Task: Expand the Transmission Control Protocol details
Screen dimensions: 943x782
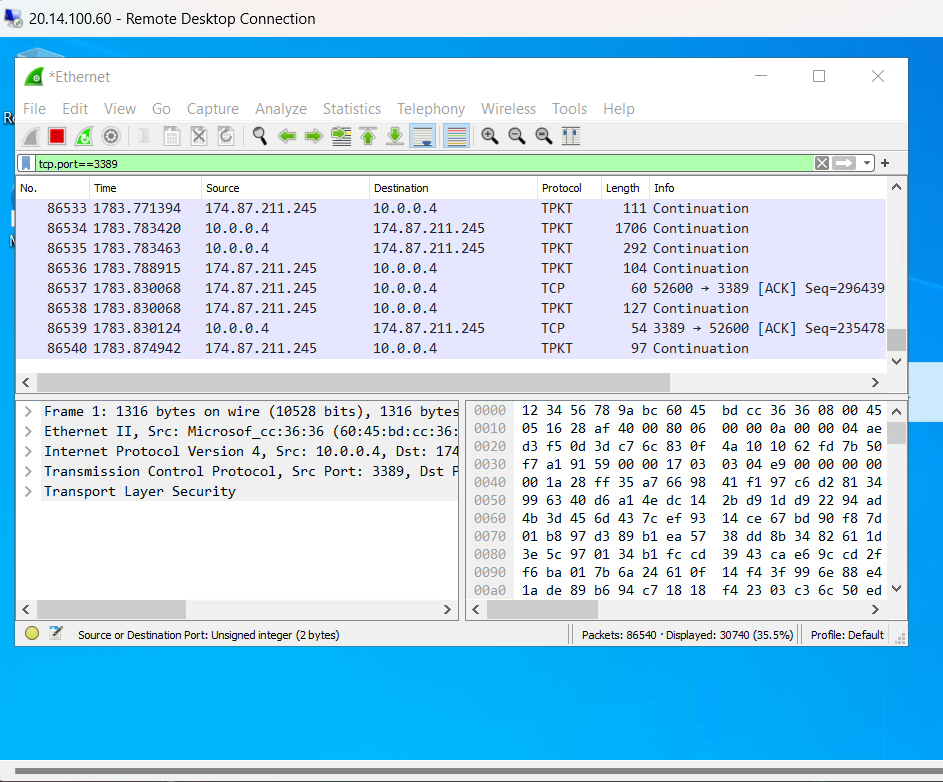Action: point(28,471)
